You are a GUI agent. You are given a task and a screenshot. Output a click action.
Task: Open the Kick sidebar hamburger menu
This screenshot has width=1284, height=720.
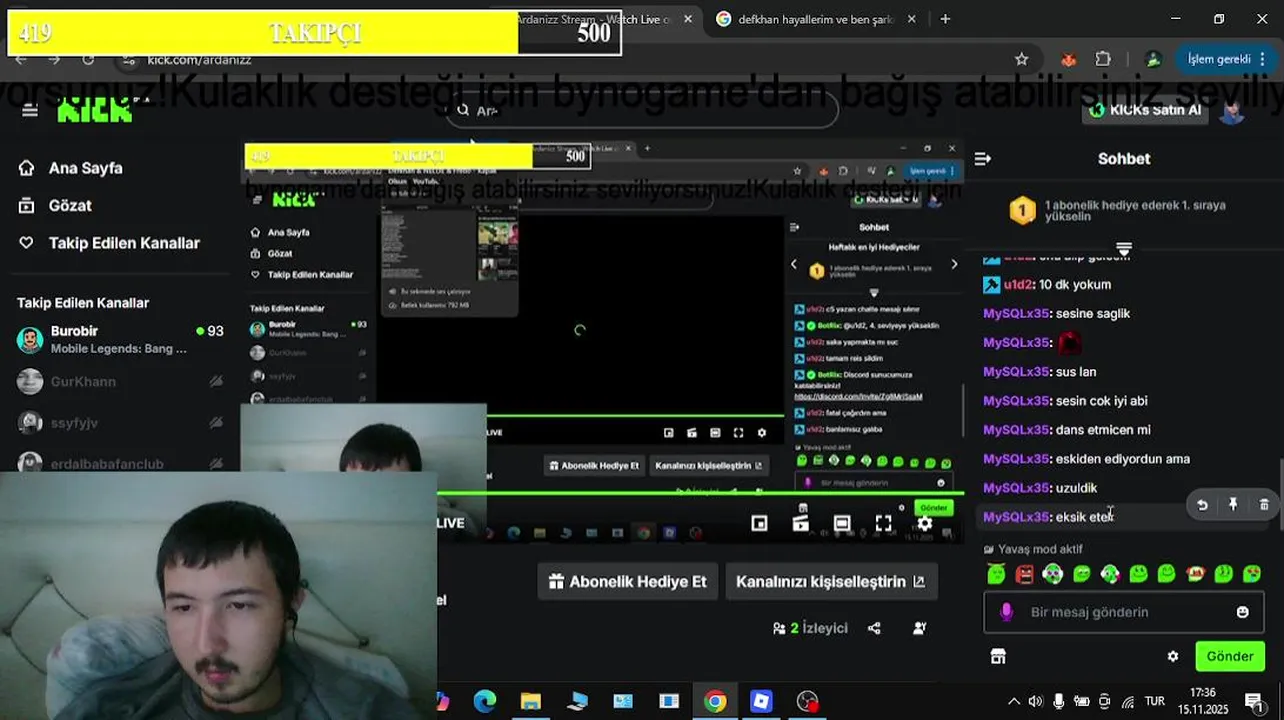click(30, 110)
